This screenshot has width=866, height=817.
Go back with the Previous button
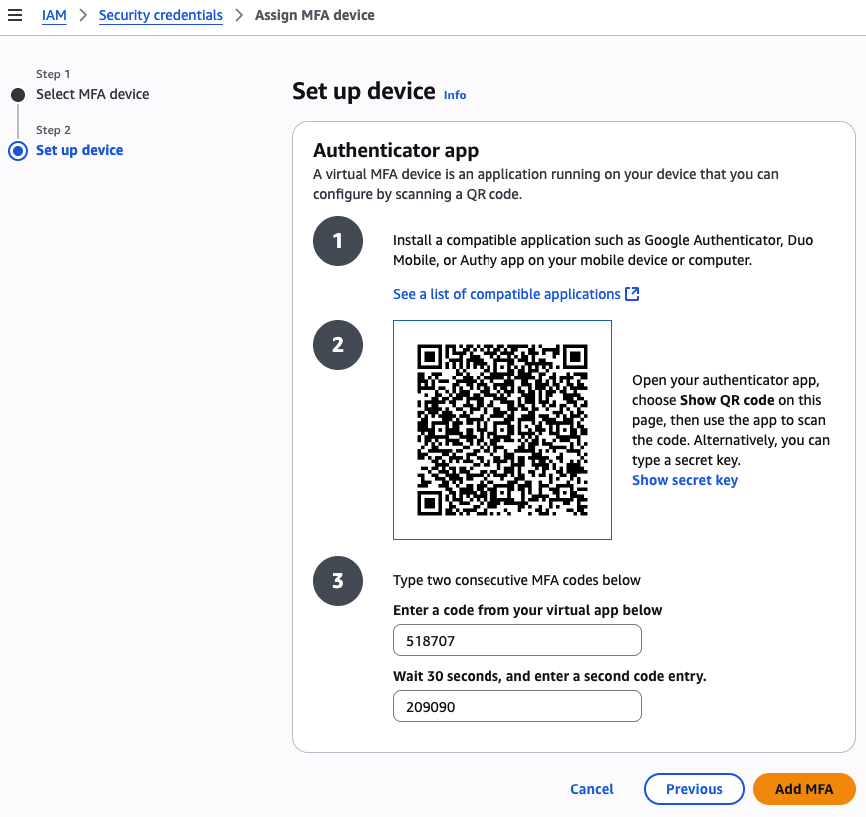pyautogui.click(x=694, y=789)
